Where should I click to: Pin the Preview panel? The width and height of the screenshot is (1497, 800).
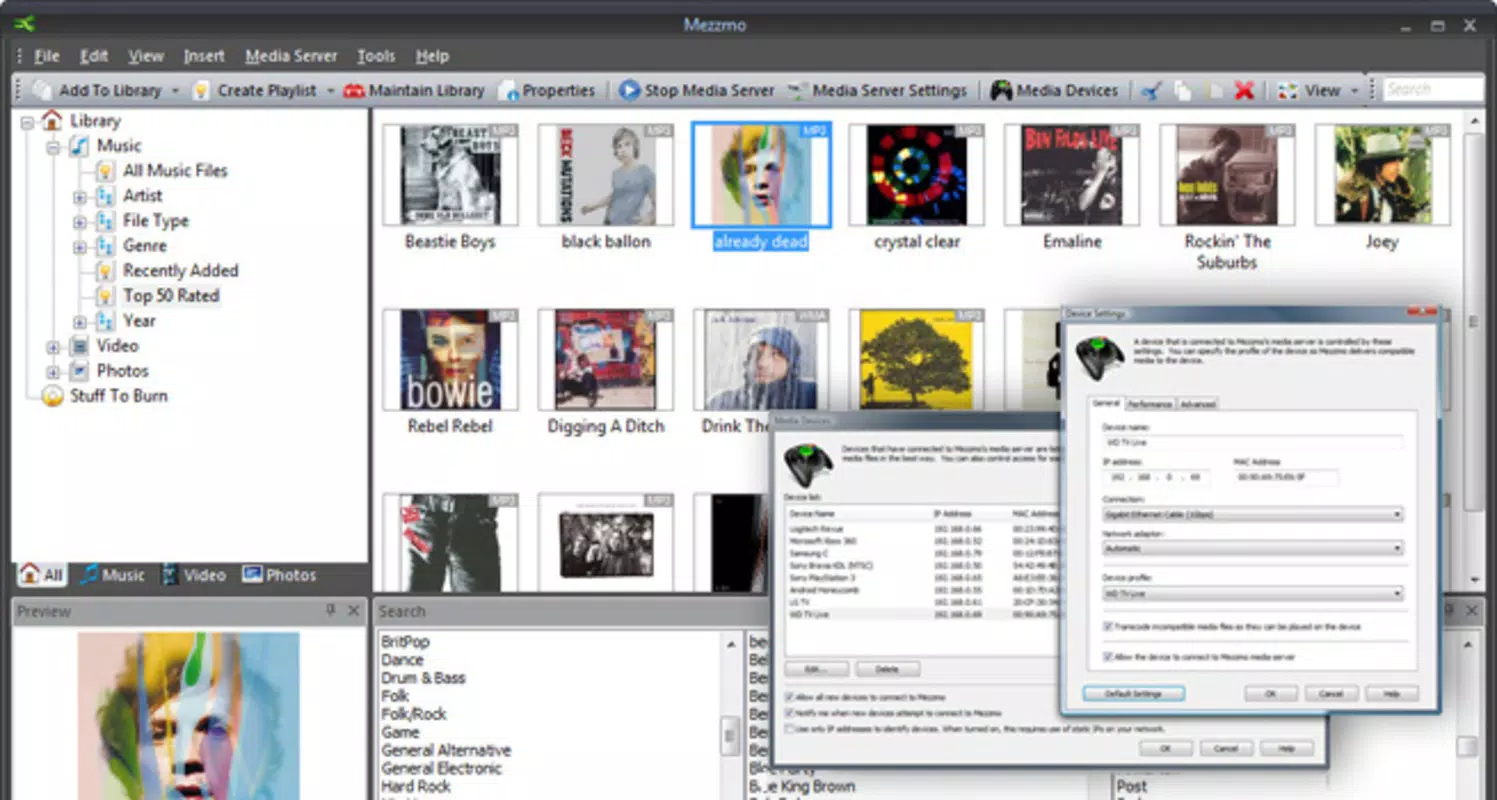click(x=331, y=610)
